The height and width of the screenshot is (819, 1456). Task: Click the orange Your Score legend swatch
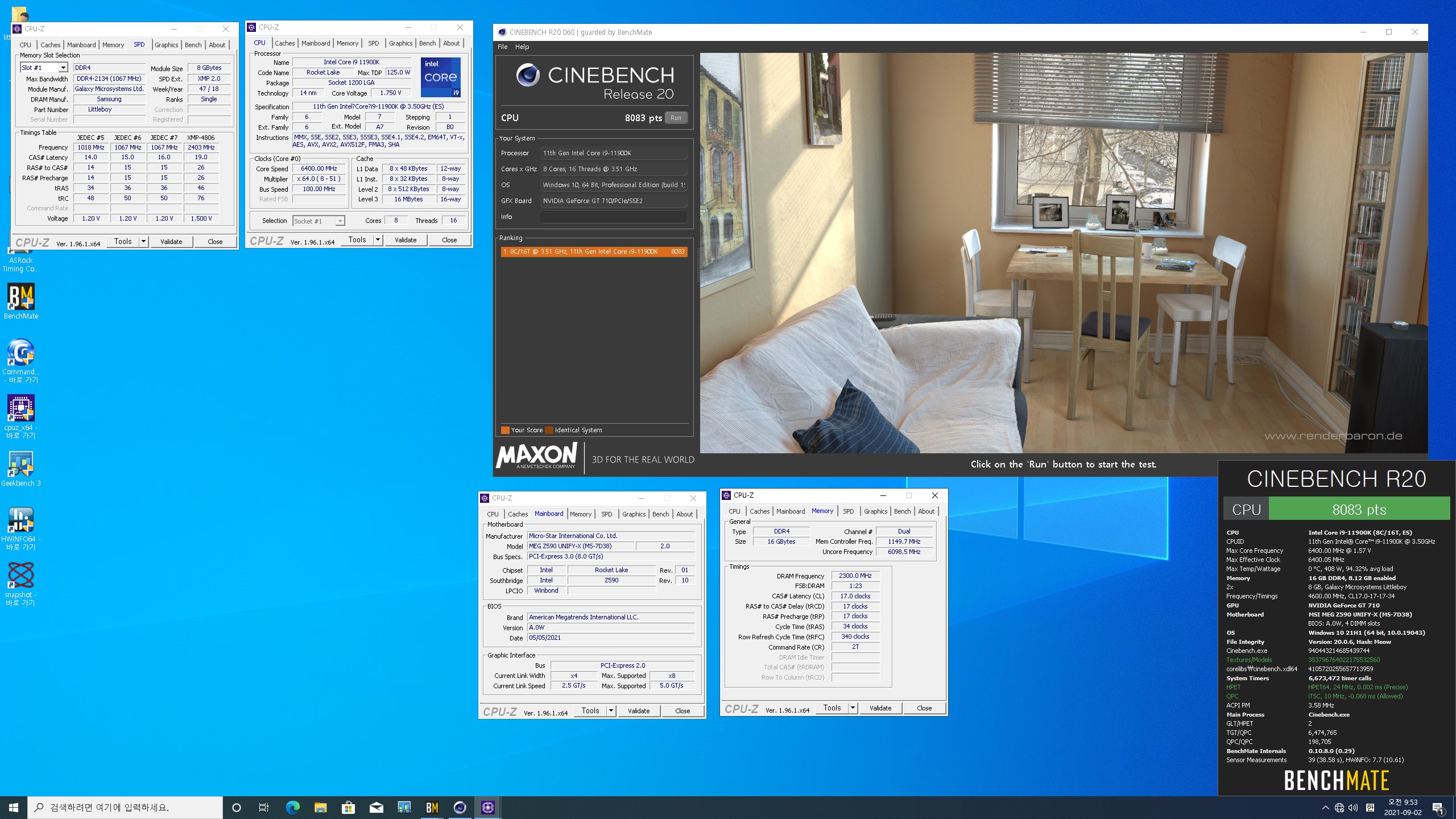click(x=505, y=430)
